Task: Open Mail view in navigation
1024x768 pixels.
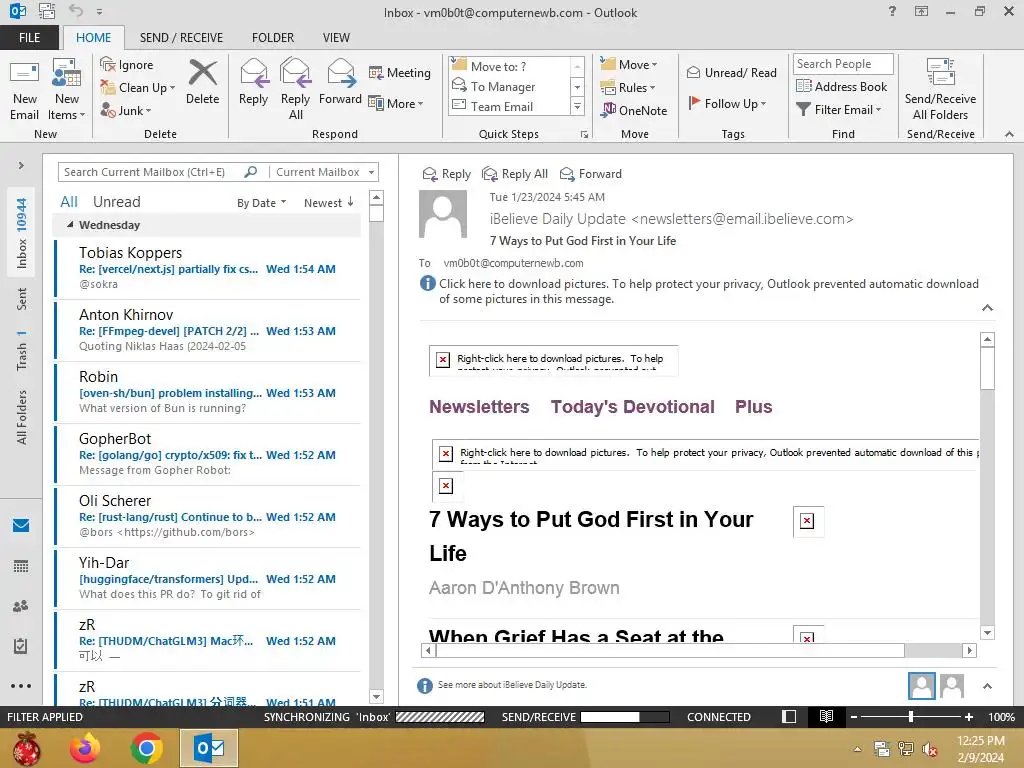Action: pos(21,525)
